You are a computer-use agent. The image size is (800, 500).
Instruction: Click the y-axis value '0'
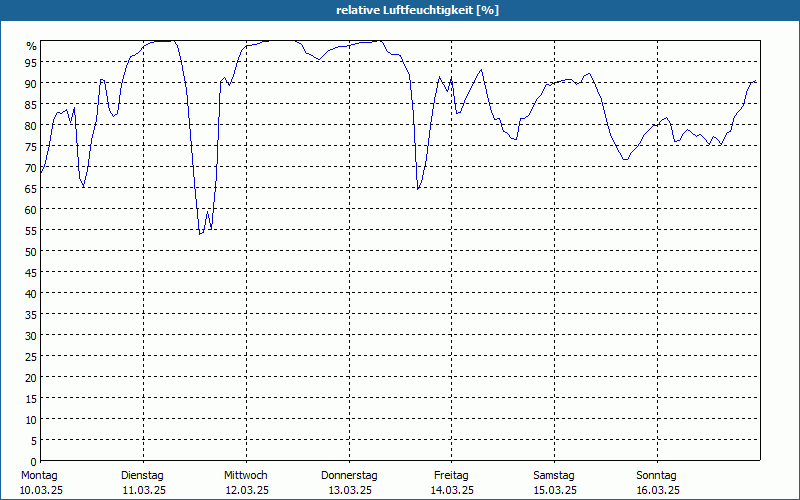pos(34,462)
